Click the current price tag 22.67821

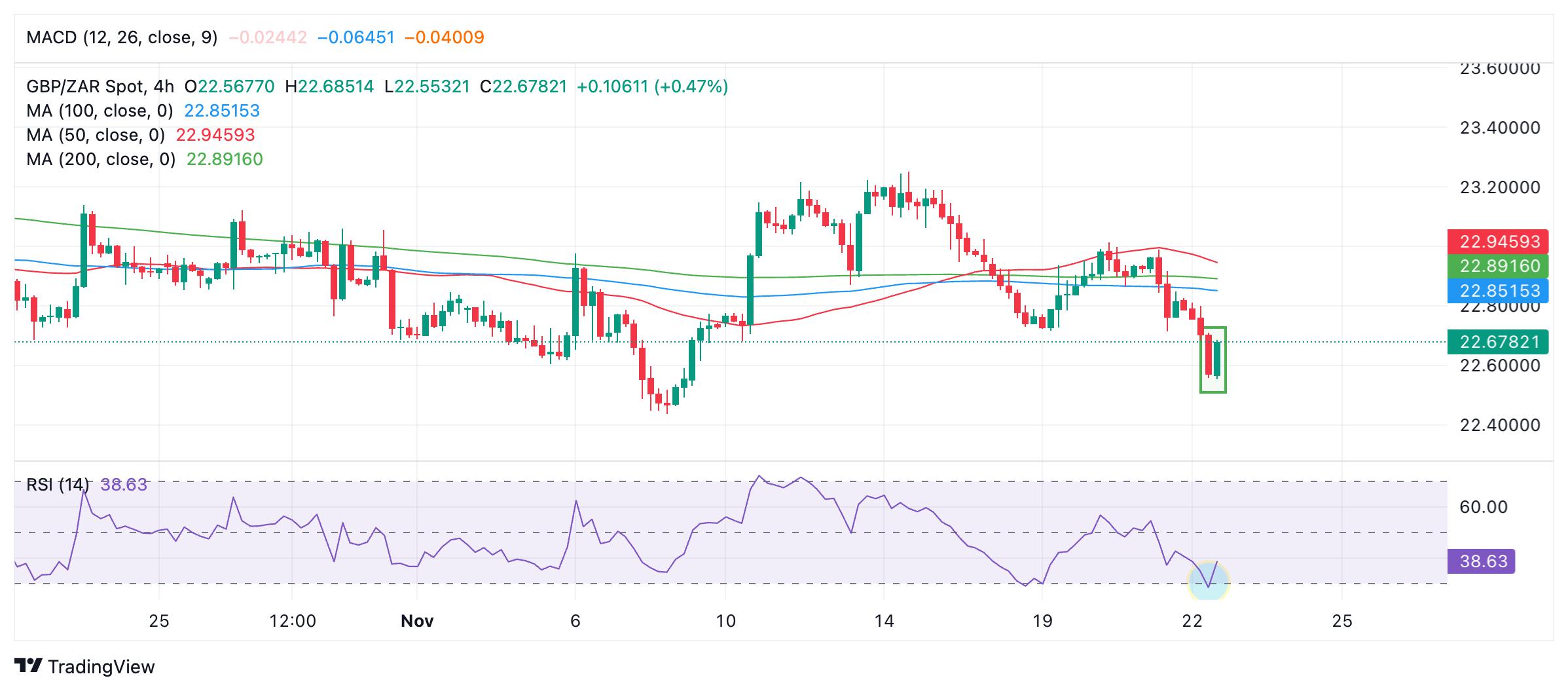1498,342
